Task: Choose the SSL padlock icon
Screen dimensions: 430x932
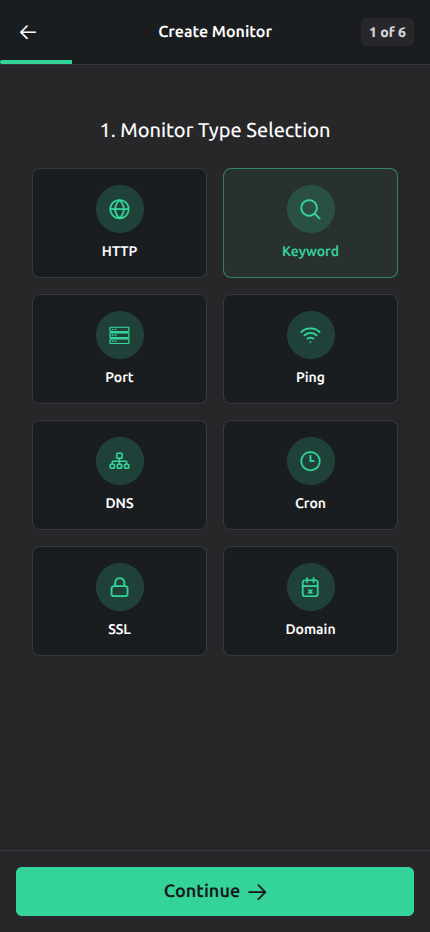Action: [x=120, y=587]
